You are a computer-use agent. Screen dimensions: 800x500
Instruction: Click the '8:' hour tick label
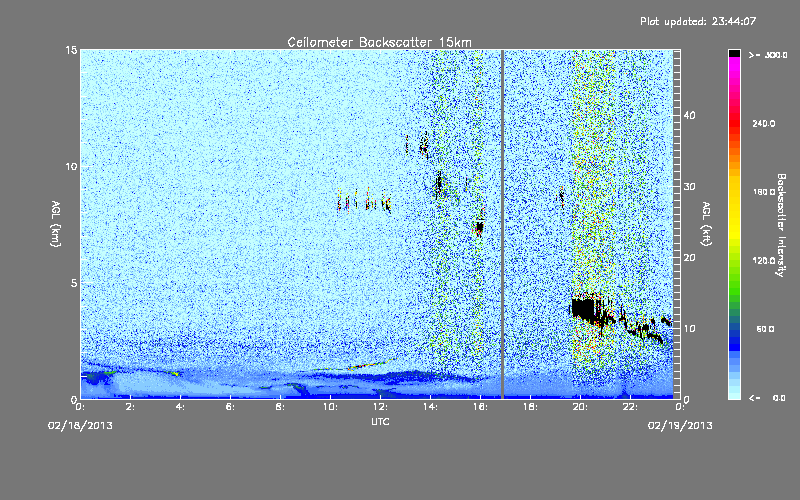pyautogui.click(x=280, y=407)
